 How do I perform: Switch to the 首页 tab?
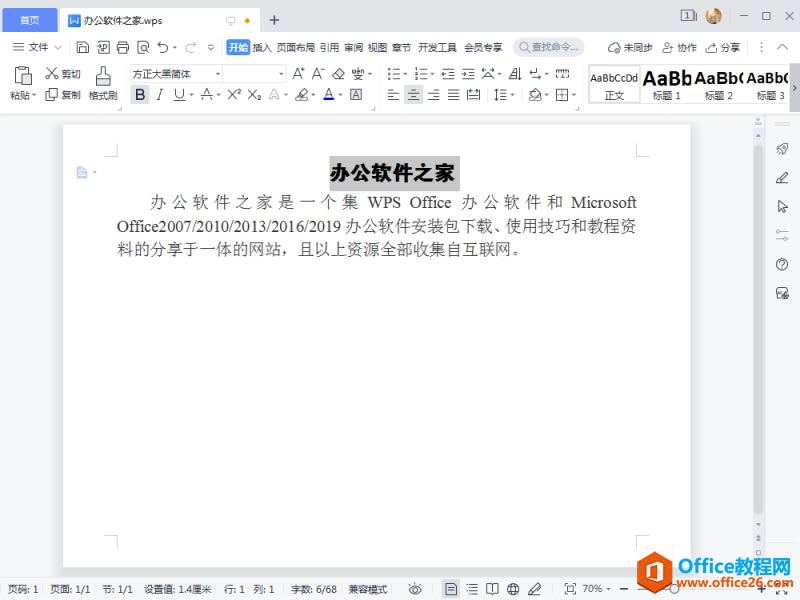30,20
